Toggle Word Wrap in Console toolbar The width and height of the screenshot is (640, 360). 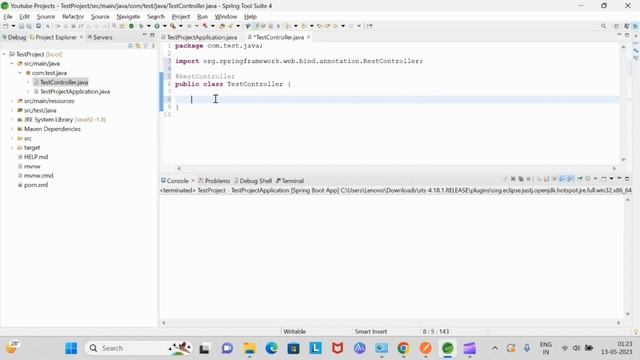pyautogui.click(x=554, y=179)
